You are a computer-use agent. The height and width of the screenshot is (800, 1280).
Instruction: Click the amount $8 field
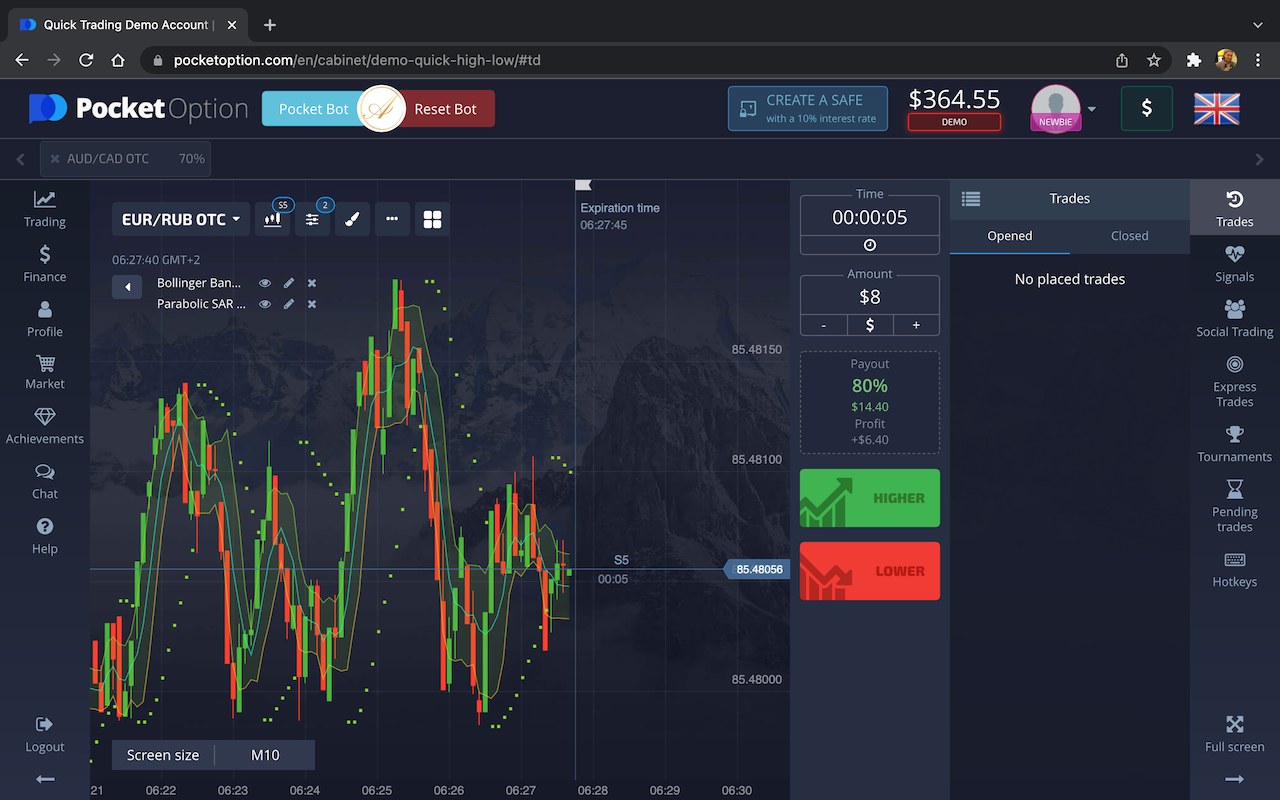click(x=870, y=297)
